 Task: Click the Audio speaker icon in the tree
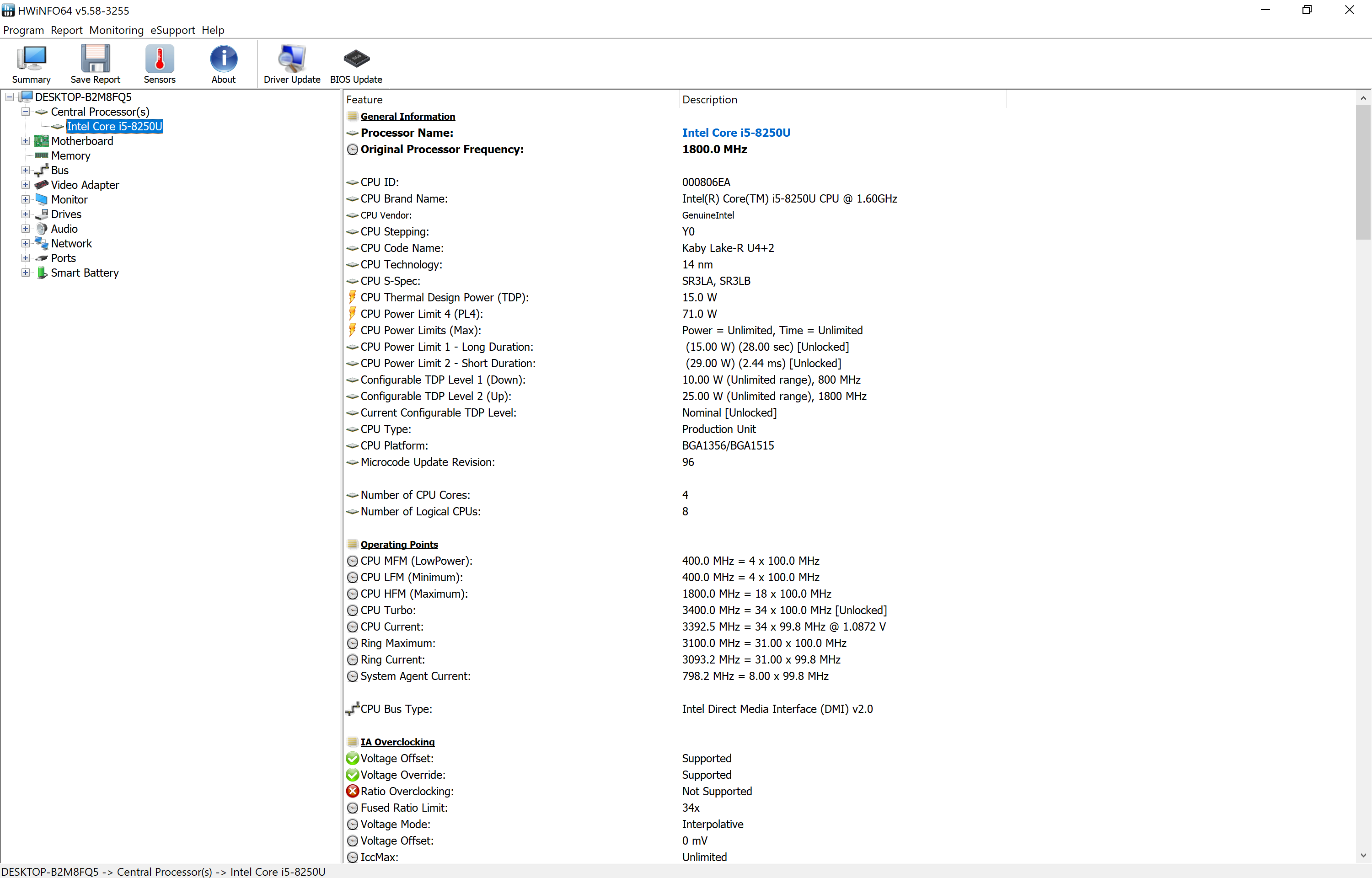tap(42, 229)
